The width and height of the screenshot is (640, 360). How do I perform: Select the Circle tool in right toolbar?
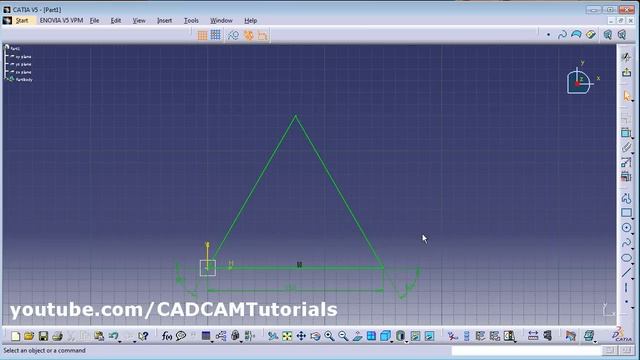[x=627, y=228]
